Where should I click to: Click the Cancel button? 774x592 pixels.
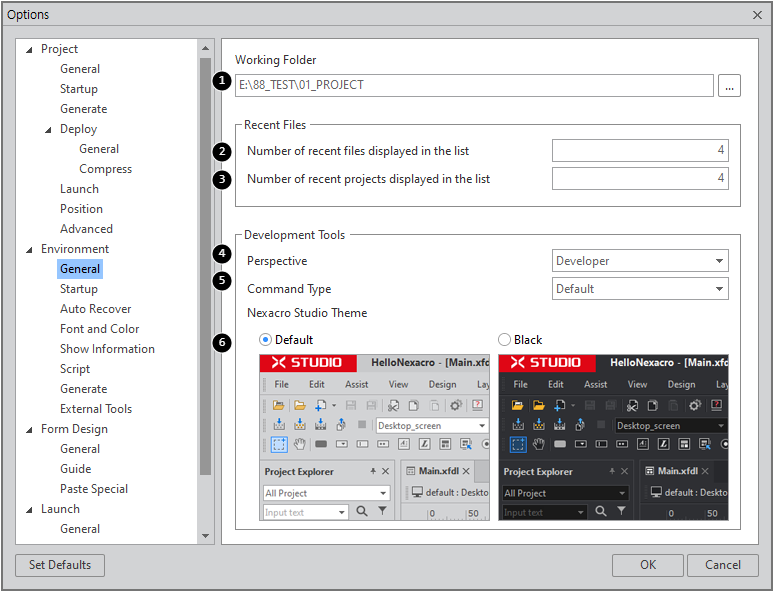click(723, 565)
